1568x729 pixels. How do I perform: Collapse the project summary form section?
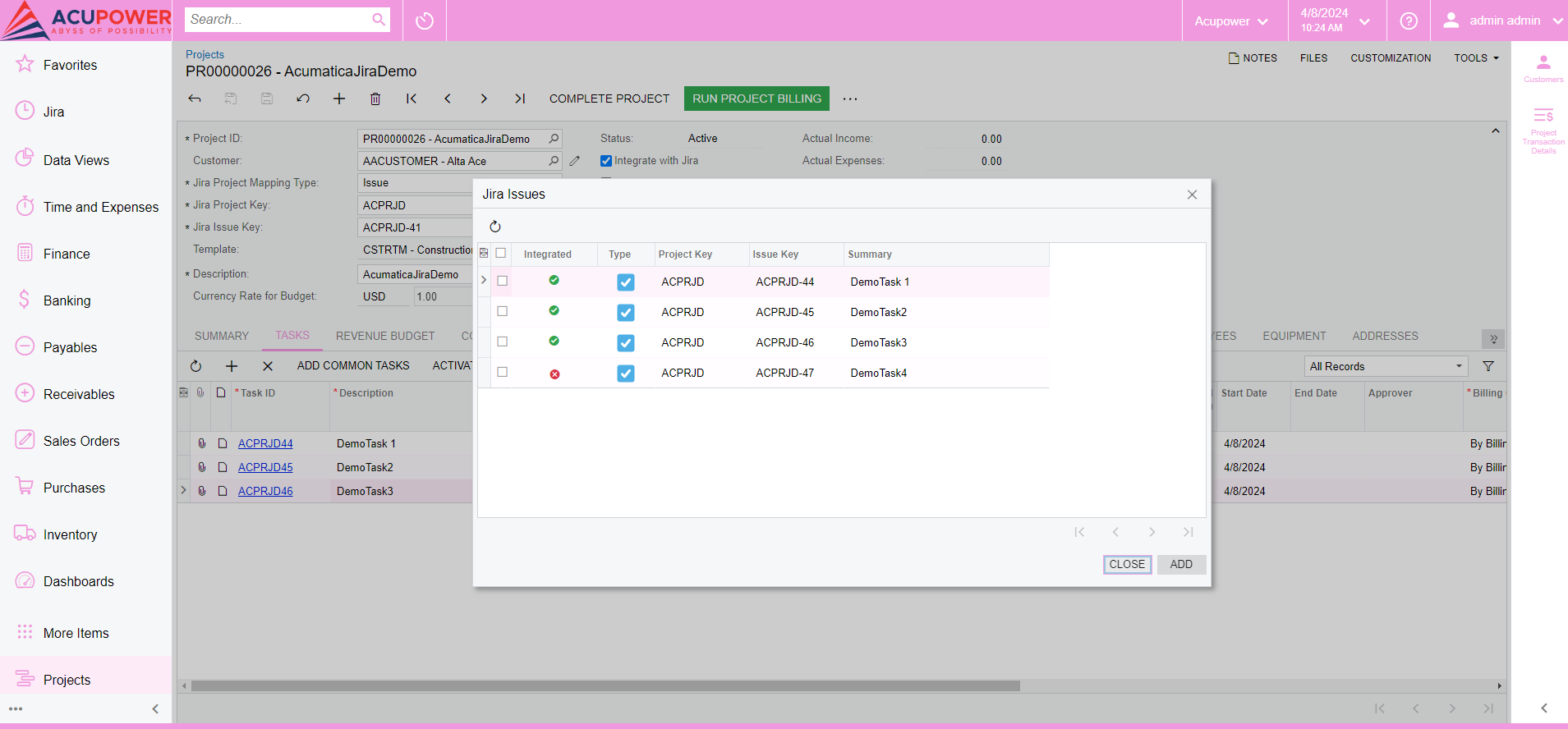1495,131
